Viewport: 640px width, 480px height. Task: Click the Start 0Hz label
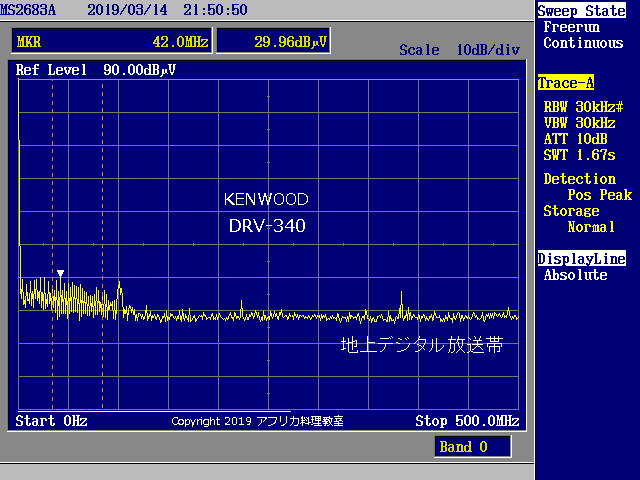(51, 421)
